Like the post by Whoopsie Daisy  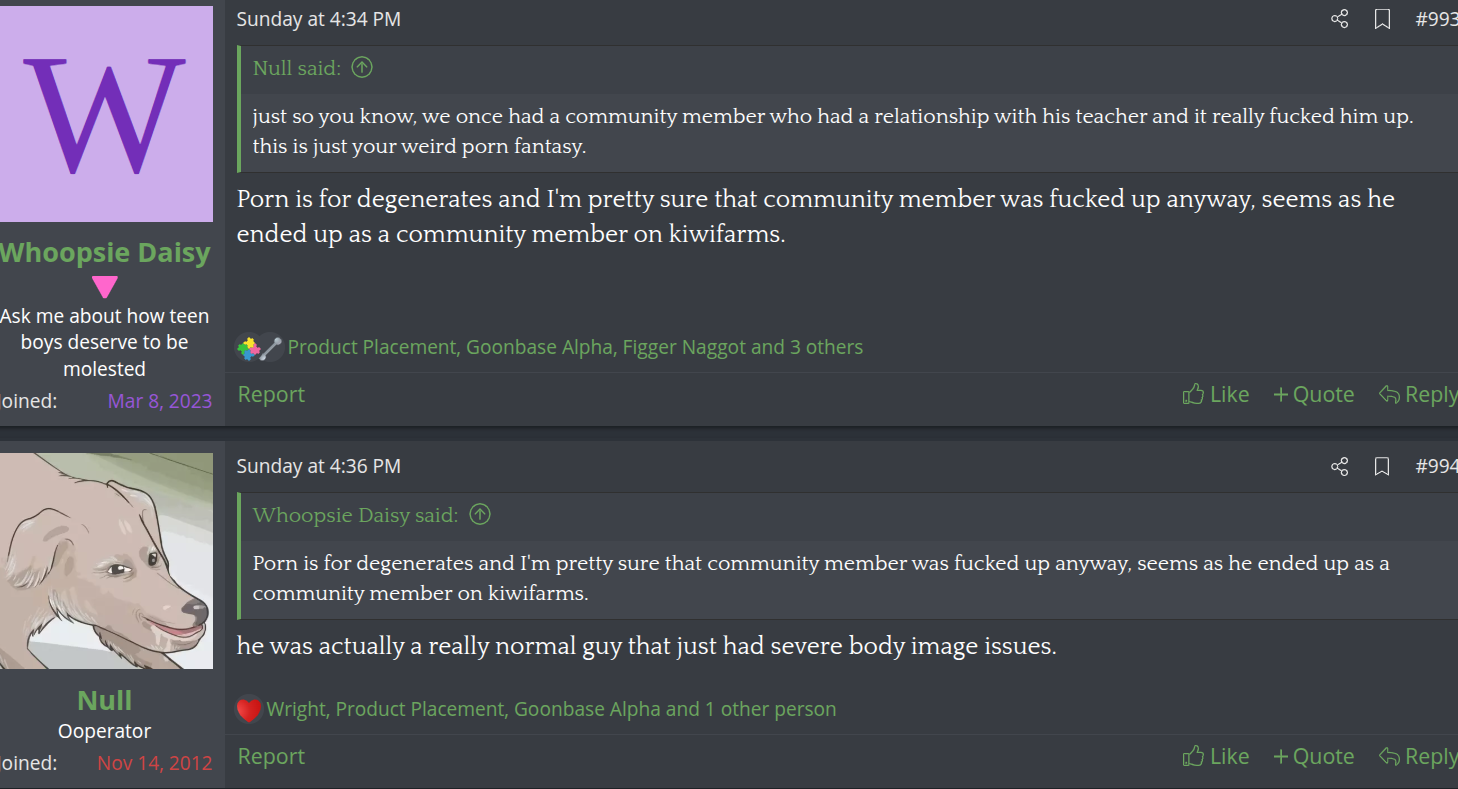pos(1215,395)
